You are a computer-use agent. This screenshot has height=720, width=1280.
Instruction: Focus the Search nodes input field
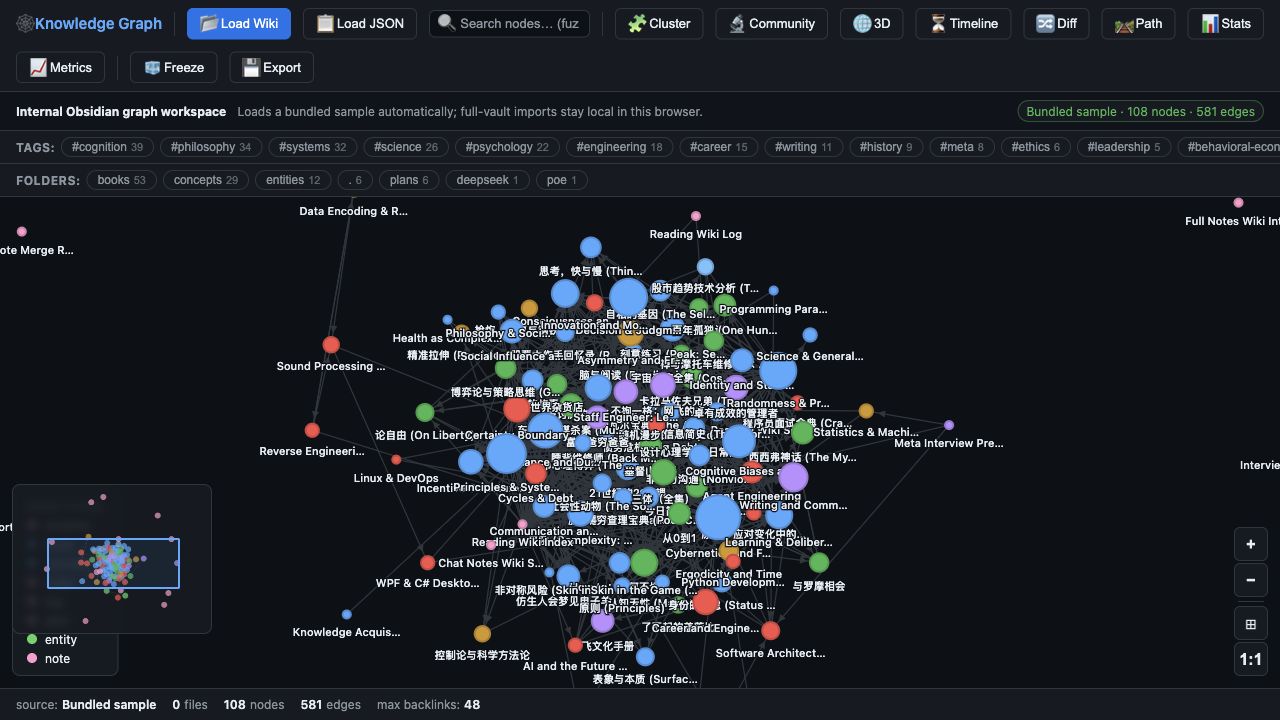(509, 23)
